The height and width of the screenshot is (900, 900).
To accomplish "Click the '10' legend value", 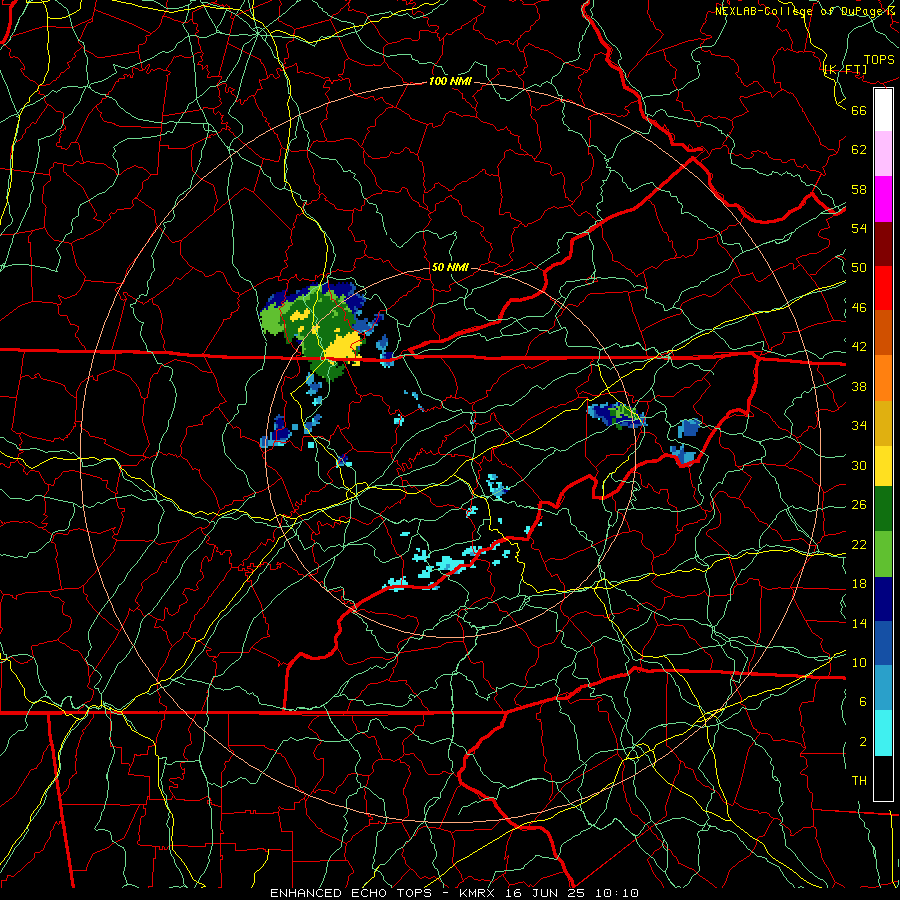I will click(859, 662).
